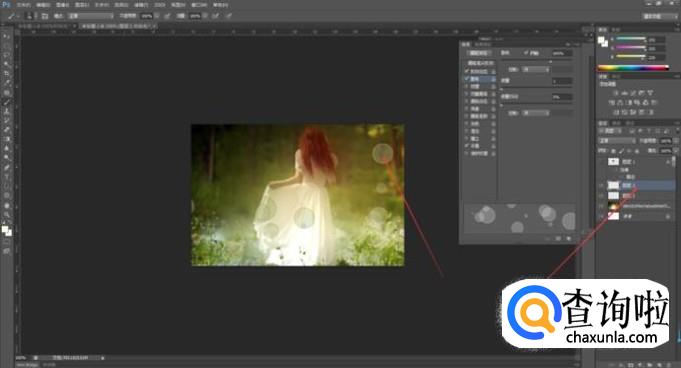Select the Eraser tool

tap(7, 129)
